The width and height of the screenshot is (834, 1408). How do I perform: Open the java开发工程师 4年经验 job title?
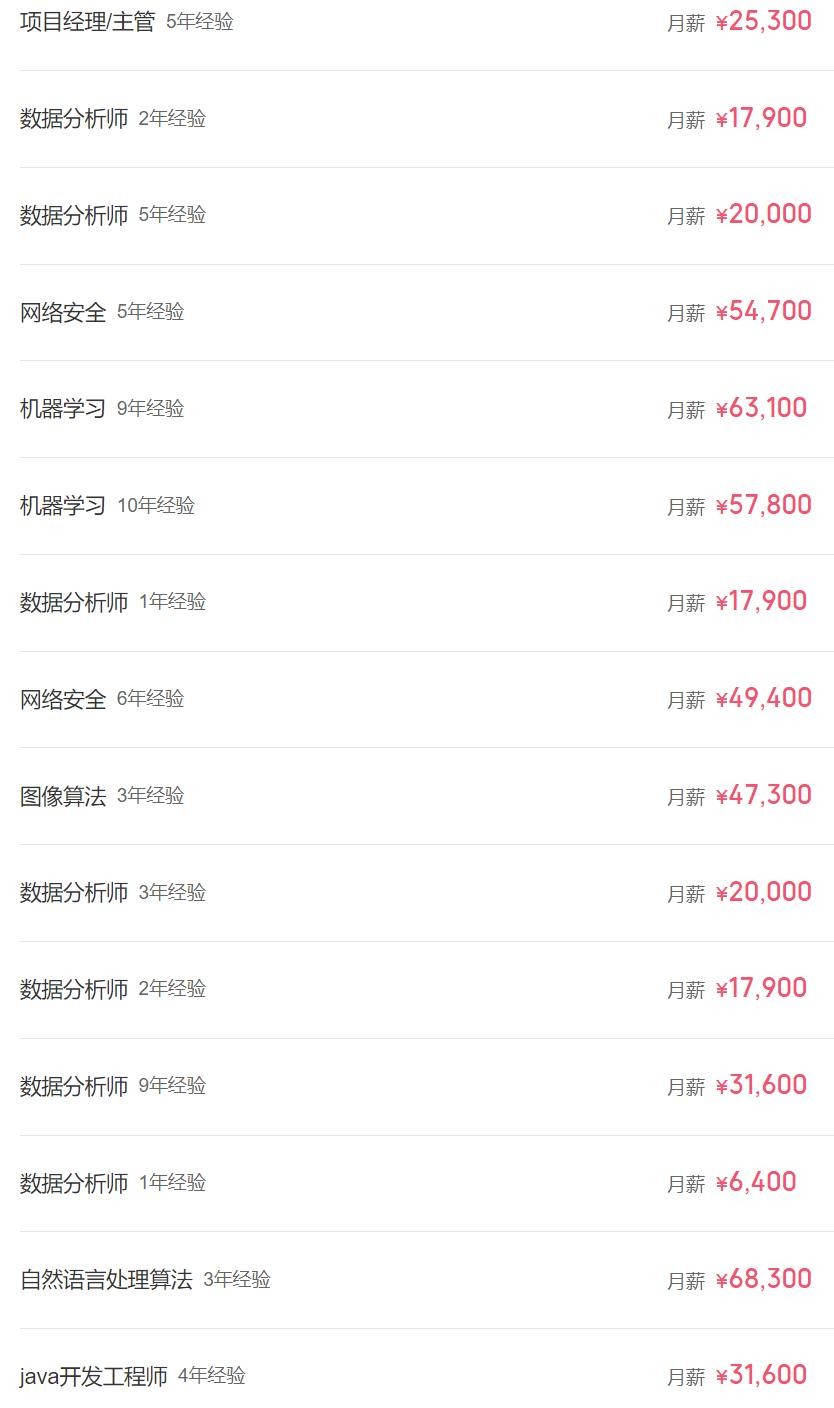click(93, 1377)
